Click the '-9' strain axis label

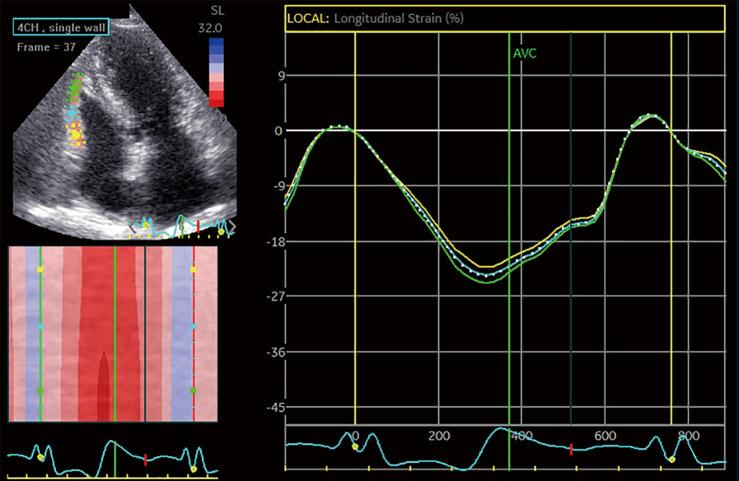pos(278,186)
